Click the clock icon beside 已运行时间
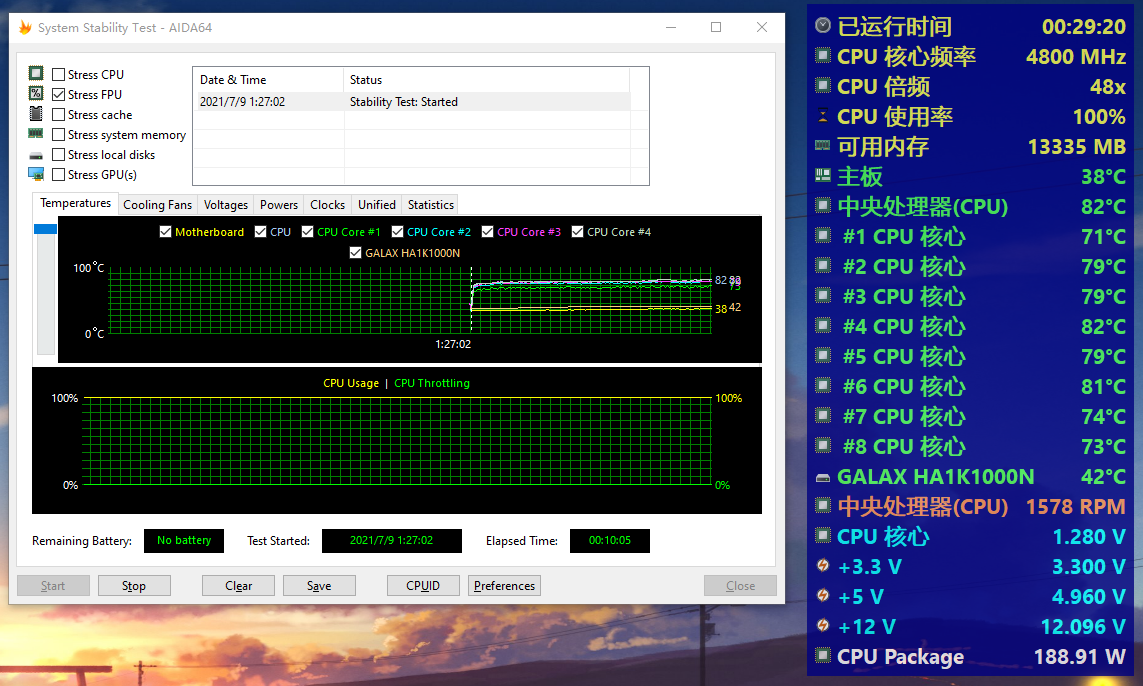This screenshot has width=1143, height=686. [822, 27]
